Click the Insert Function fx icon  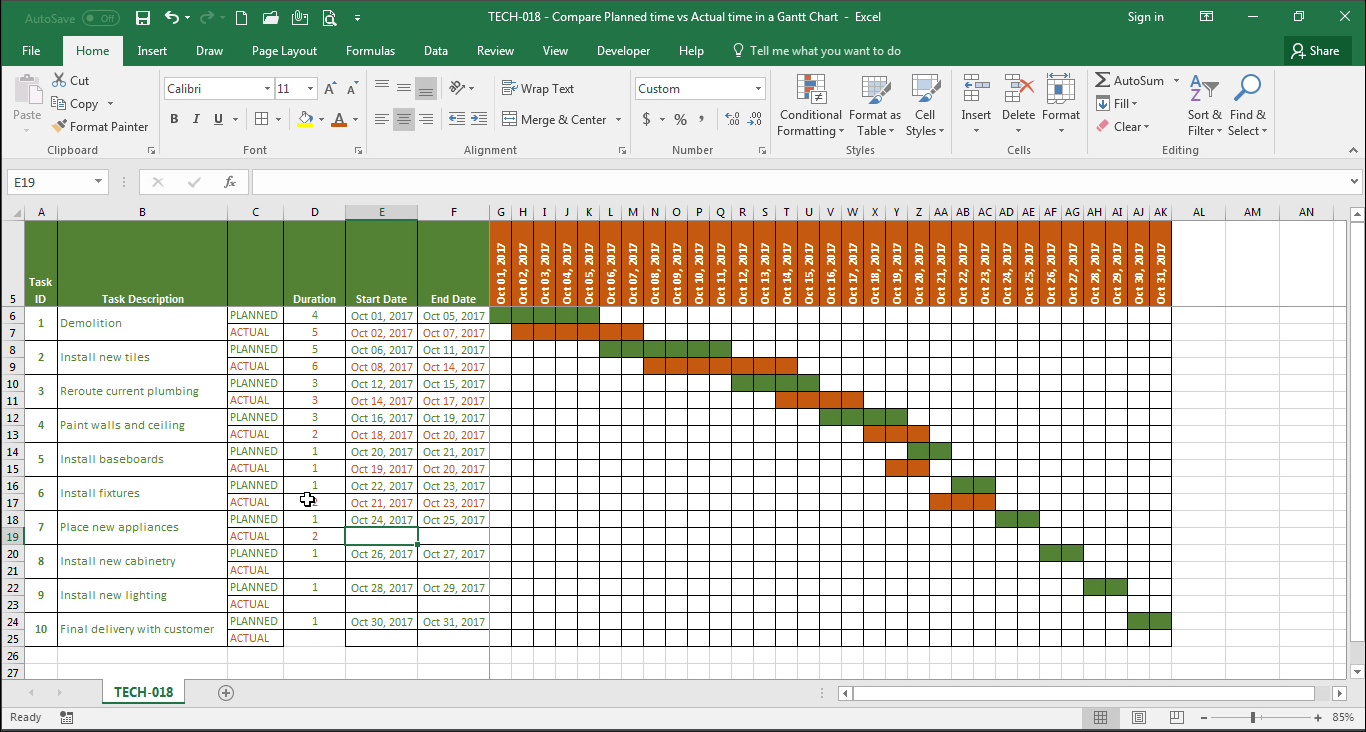click(x=230, y=182)
